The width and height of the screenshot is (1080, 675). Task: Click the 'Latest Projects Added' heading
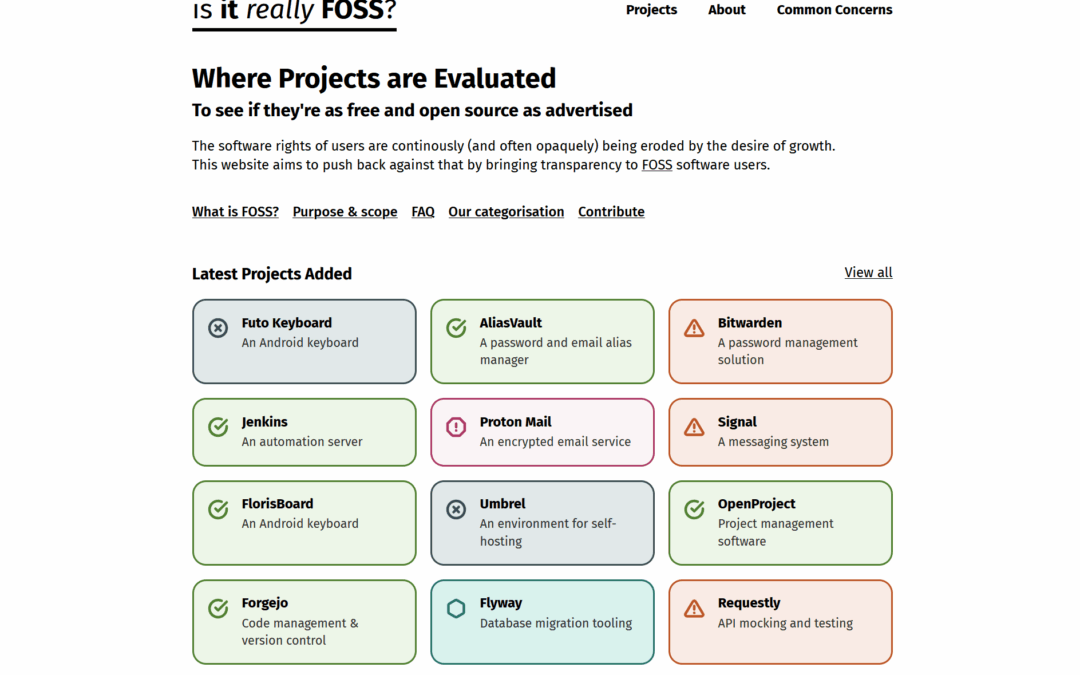tap(271, 274)
